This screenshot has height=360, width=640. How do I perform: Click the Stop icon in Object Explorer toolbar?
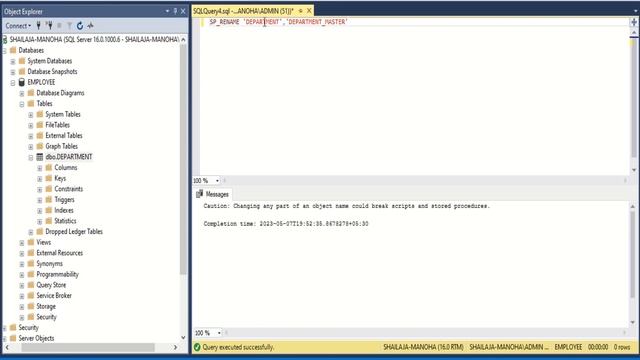tap(59, 26)
